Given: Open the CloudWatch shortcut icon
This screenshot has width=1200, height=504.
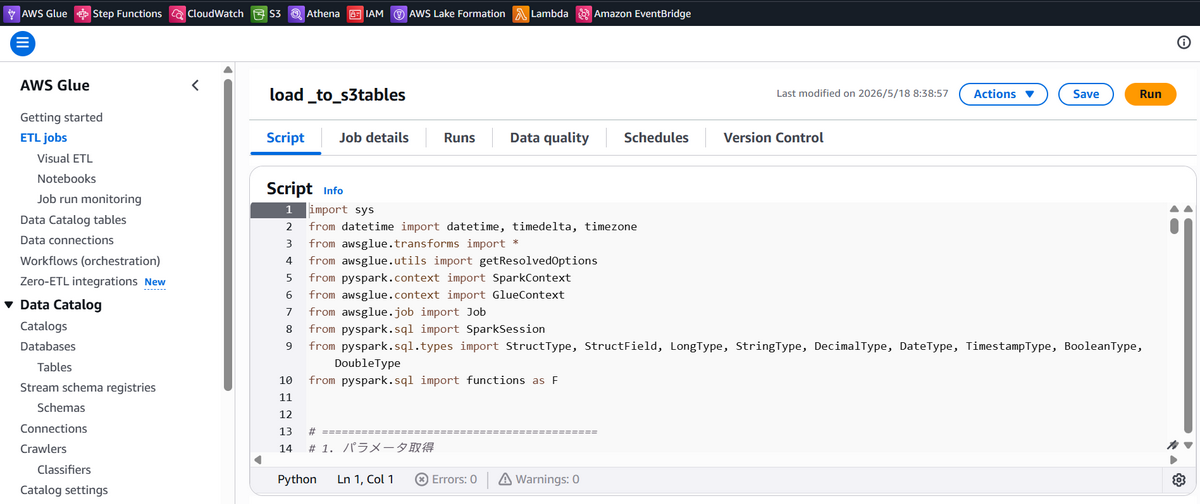Looking at the screenshot, I should click(177, 14).
